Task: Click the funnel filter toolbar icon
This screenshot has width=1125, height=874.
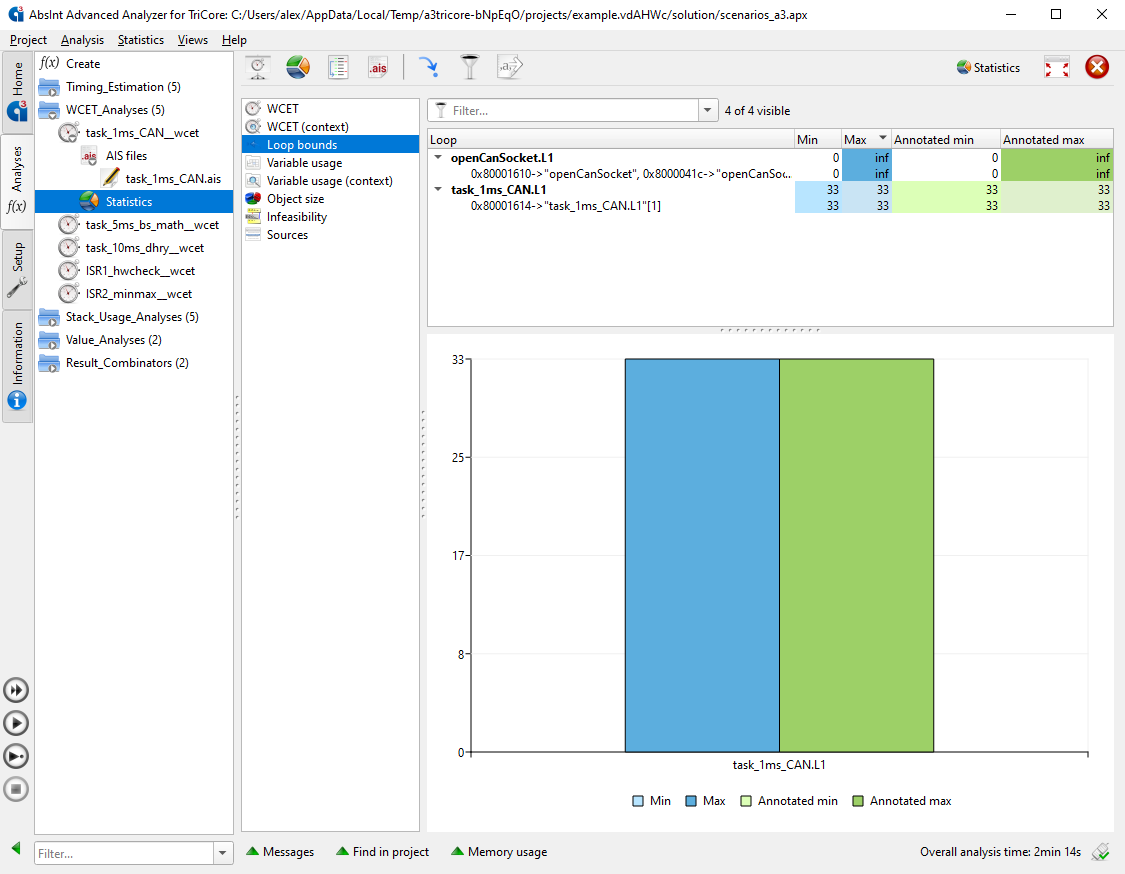Action: 469,67
